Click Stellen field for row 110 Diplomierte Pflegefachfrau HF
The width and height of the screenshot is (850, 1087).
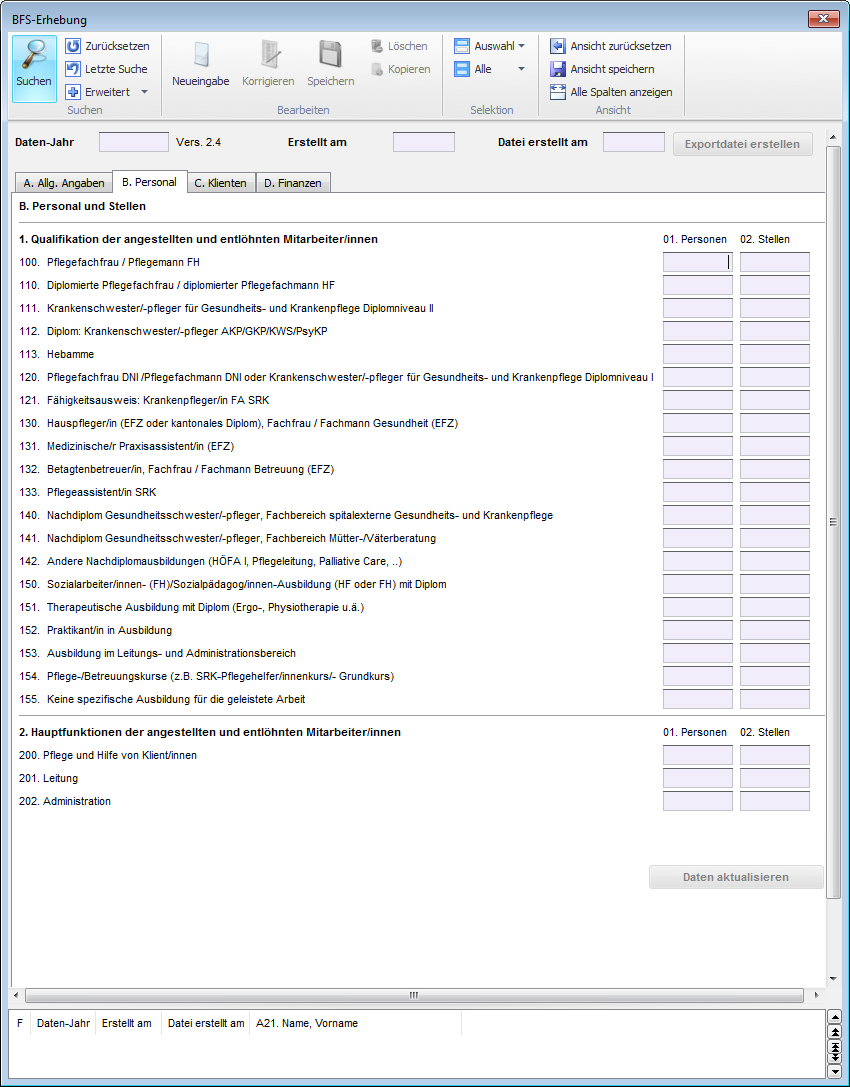click(774, 285)
